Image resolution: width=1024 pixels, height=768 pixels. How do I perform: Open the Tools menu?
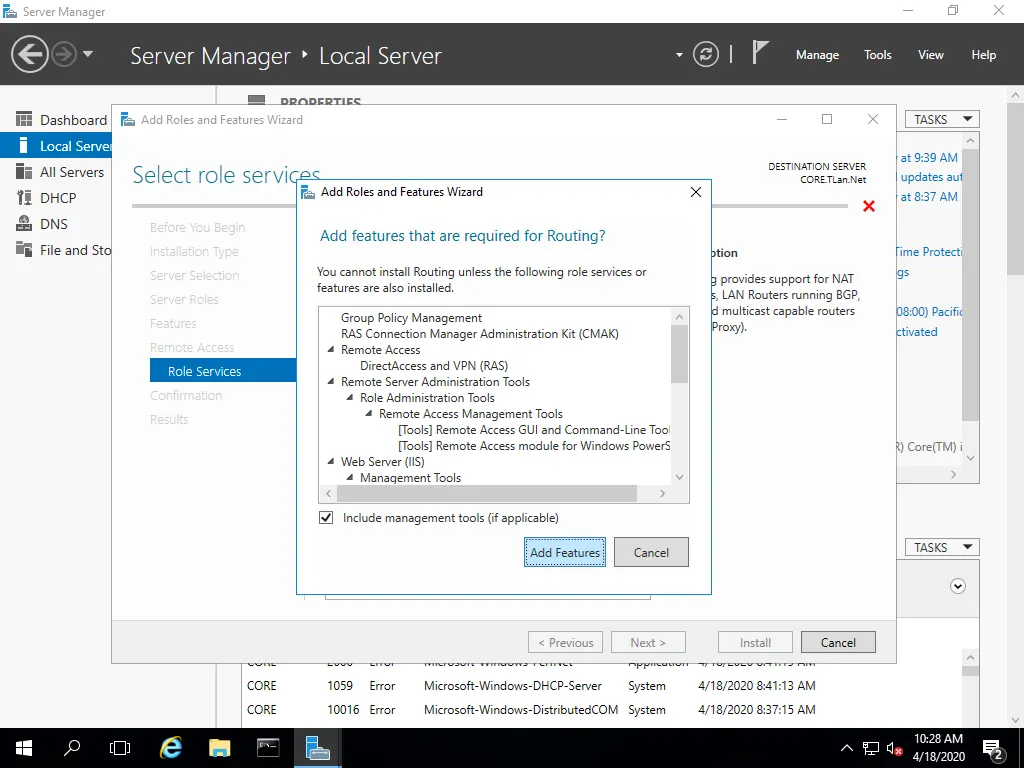point(877,55)
